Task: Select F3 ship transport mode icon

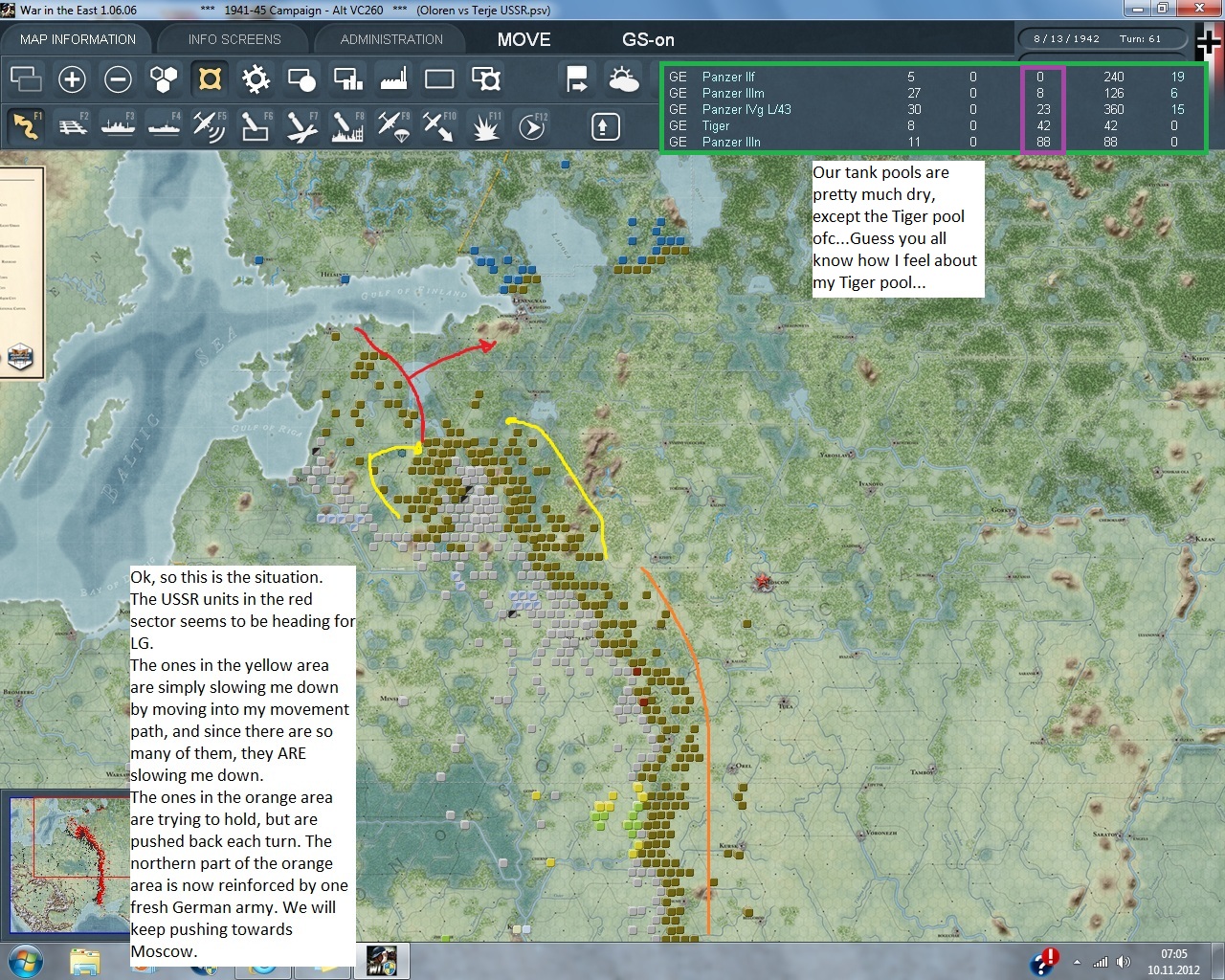Action: click(x=118, y=125)
